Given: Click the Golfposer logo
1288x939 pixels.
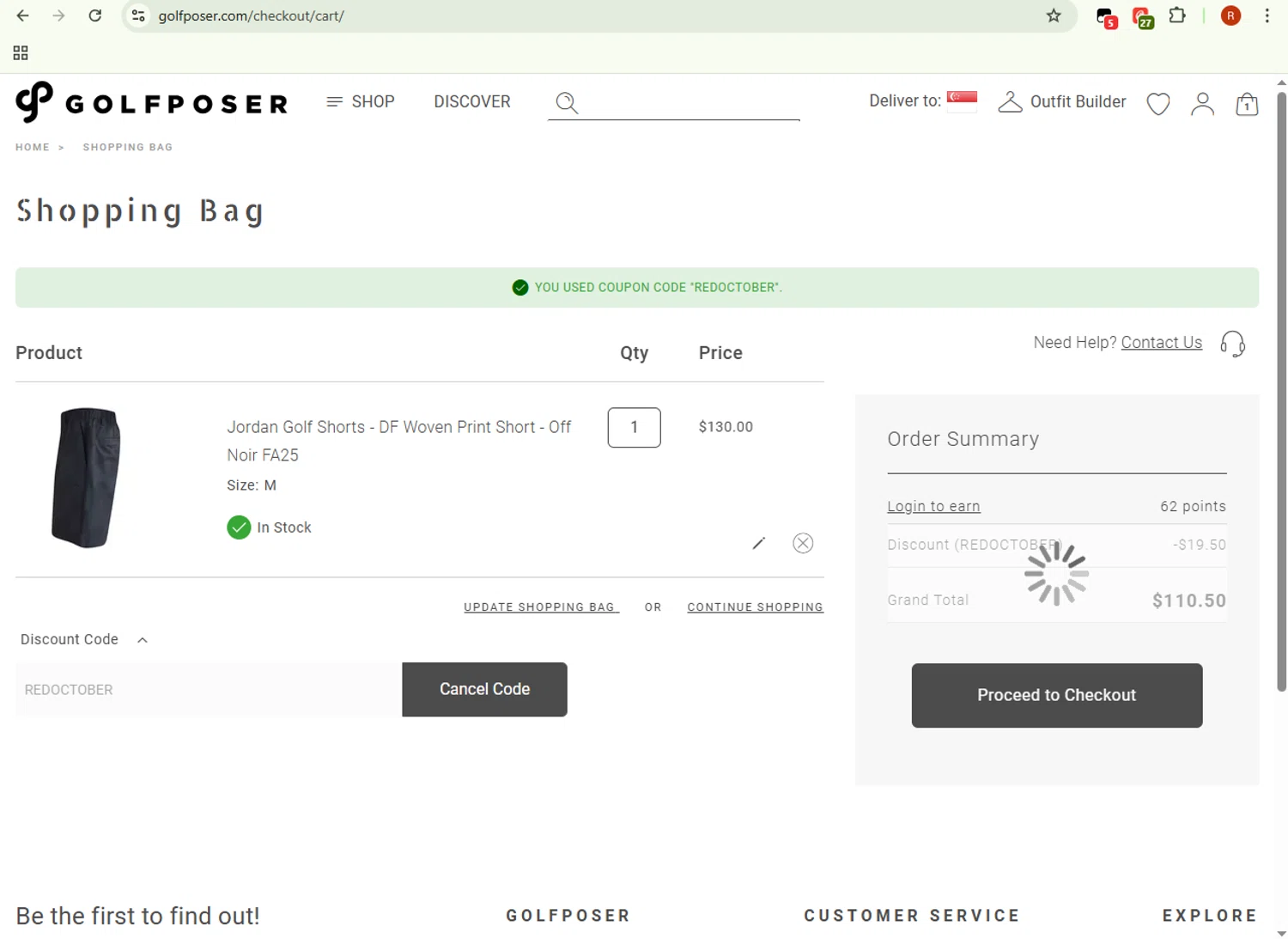Looking at the screenshot, I should 152,102.
